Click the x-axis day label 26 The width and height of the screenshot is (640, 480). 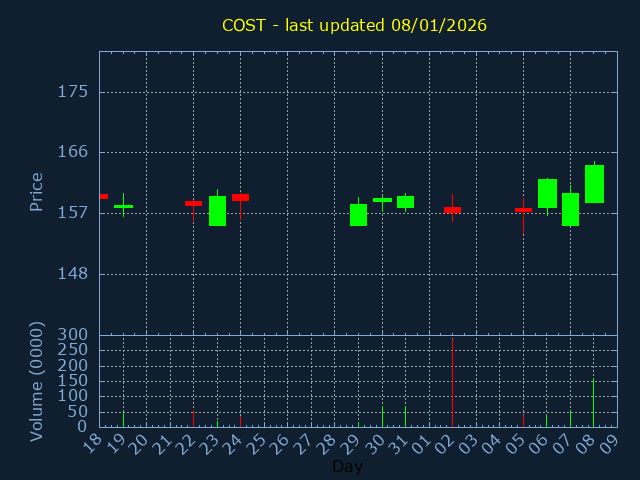(x=281, y=444)
